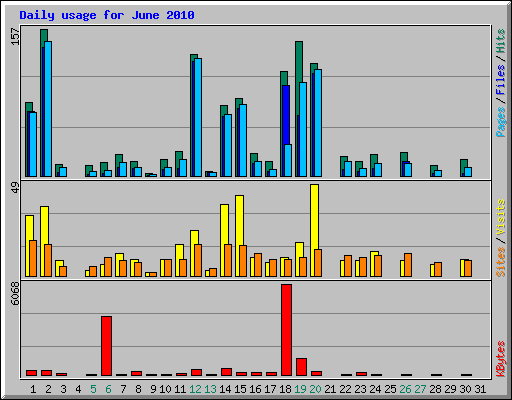Click the 157 hits scale label
This screenshot has height=400, width=512.
[16, 37]
